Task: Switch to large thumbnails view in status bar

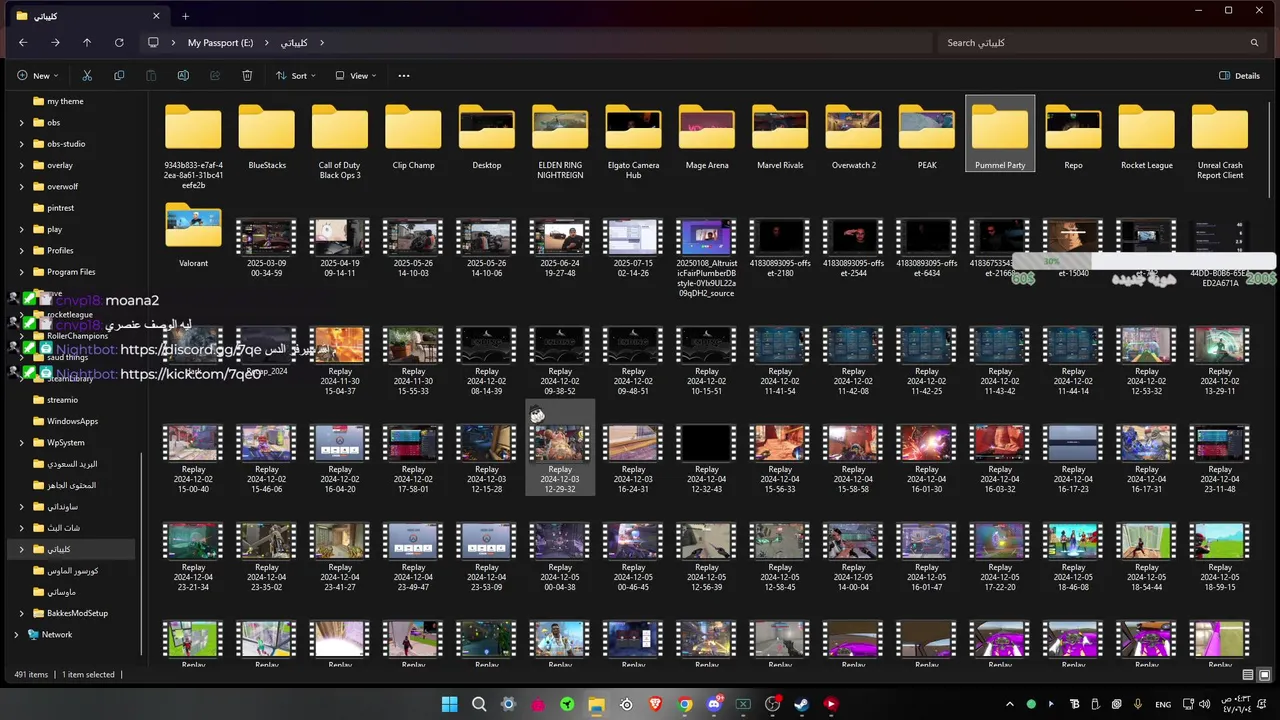Action: (1265, 675)
